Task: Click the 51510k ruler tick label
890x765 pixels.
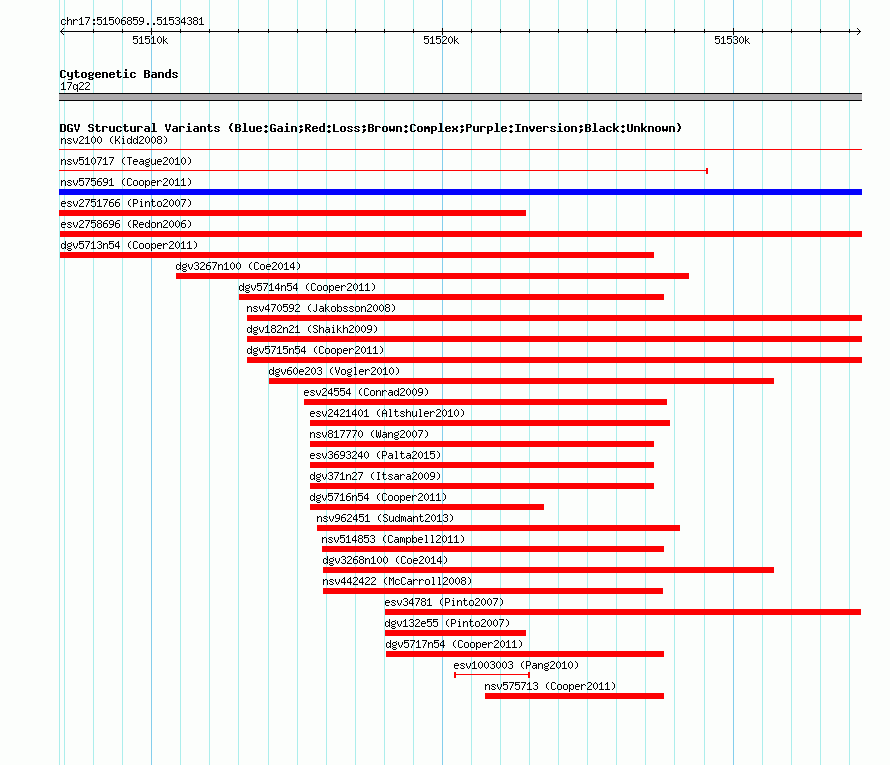Action: [150, 40]
